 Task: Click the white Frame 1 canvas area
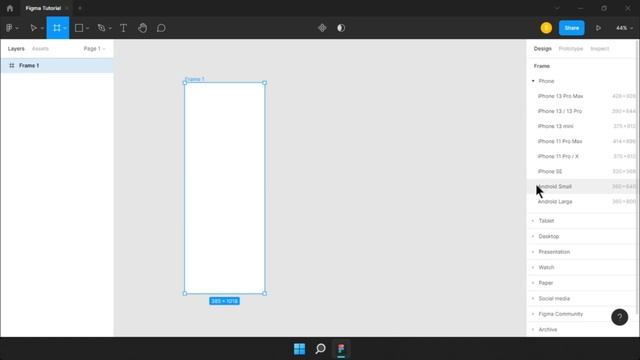(225, 188)
